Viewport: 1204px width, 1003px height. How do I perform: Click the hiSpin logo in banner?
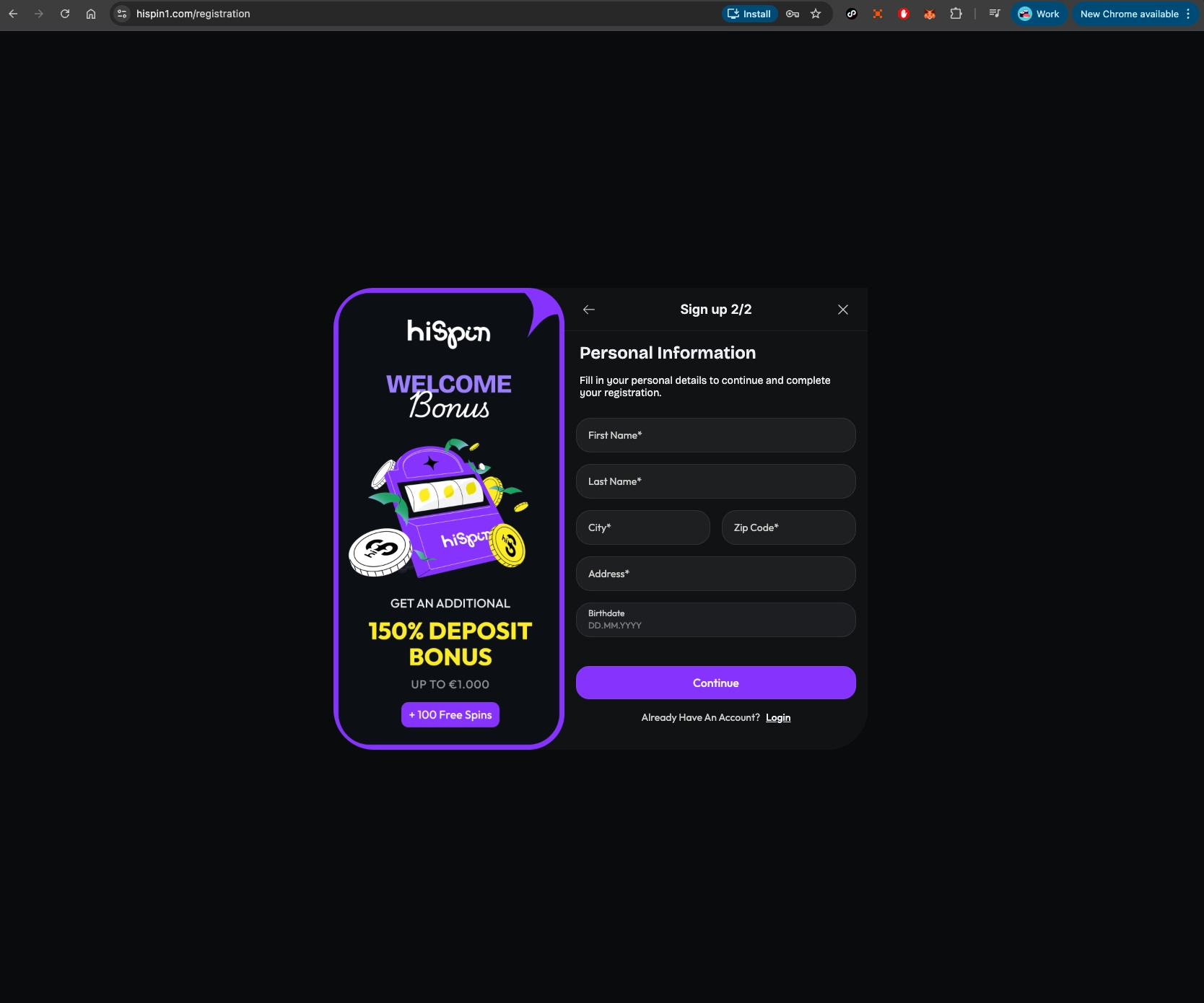(x=449, y=333)
